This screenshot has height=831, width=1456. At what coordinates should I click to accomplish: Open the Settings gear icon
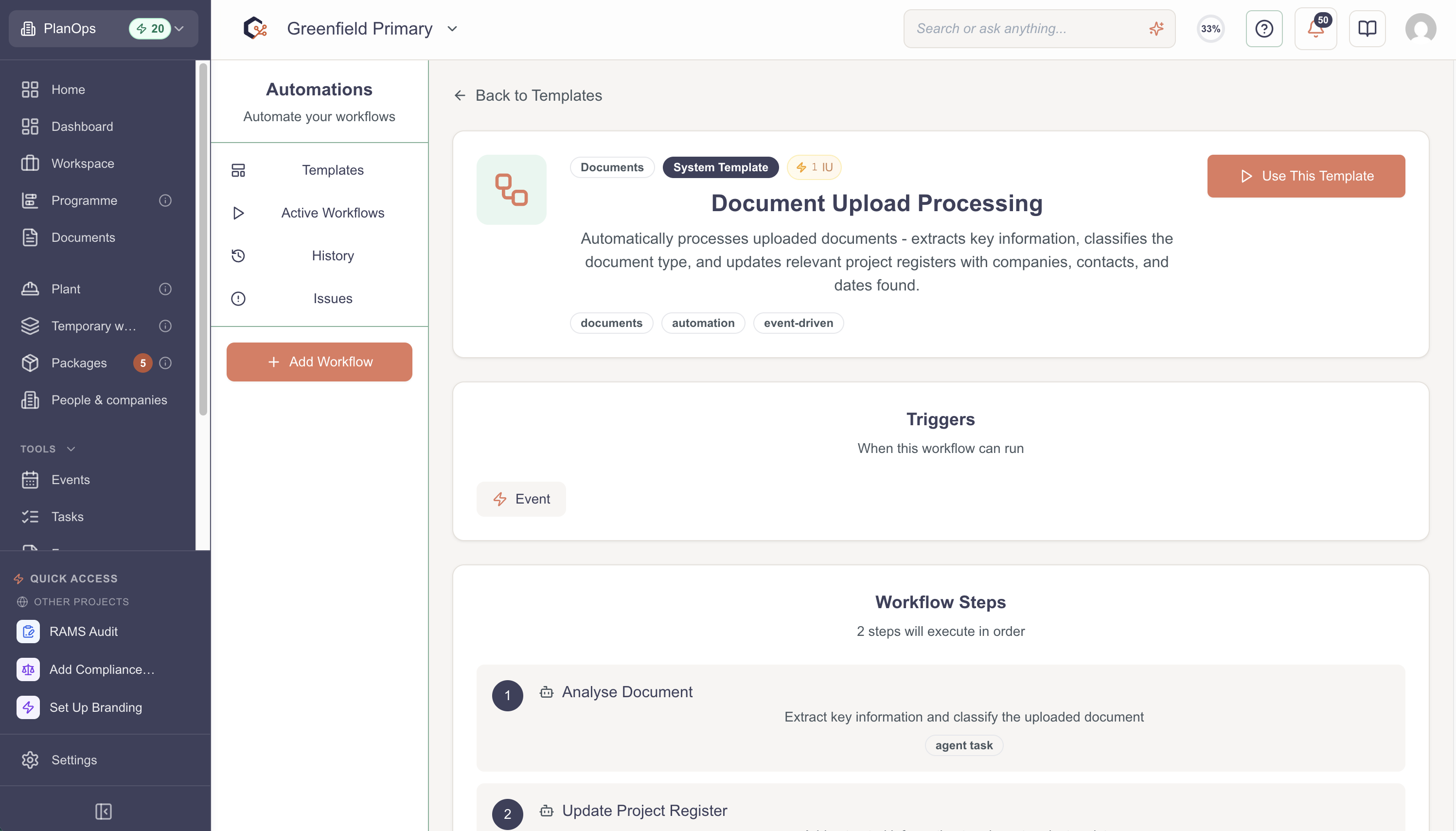pyautogui.click(x=30, y=760)
